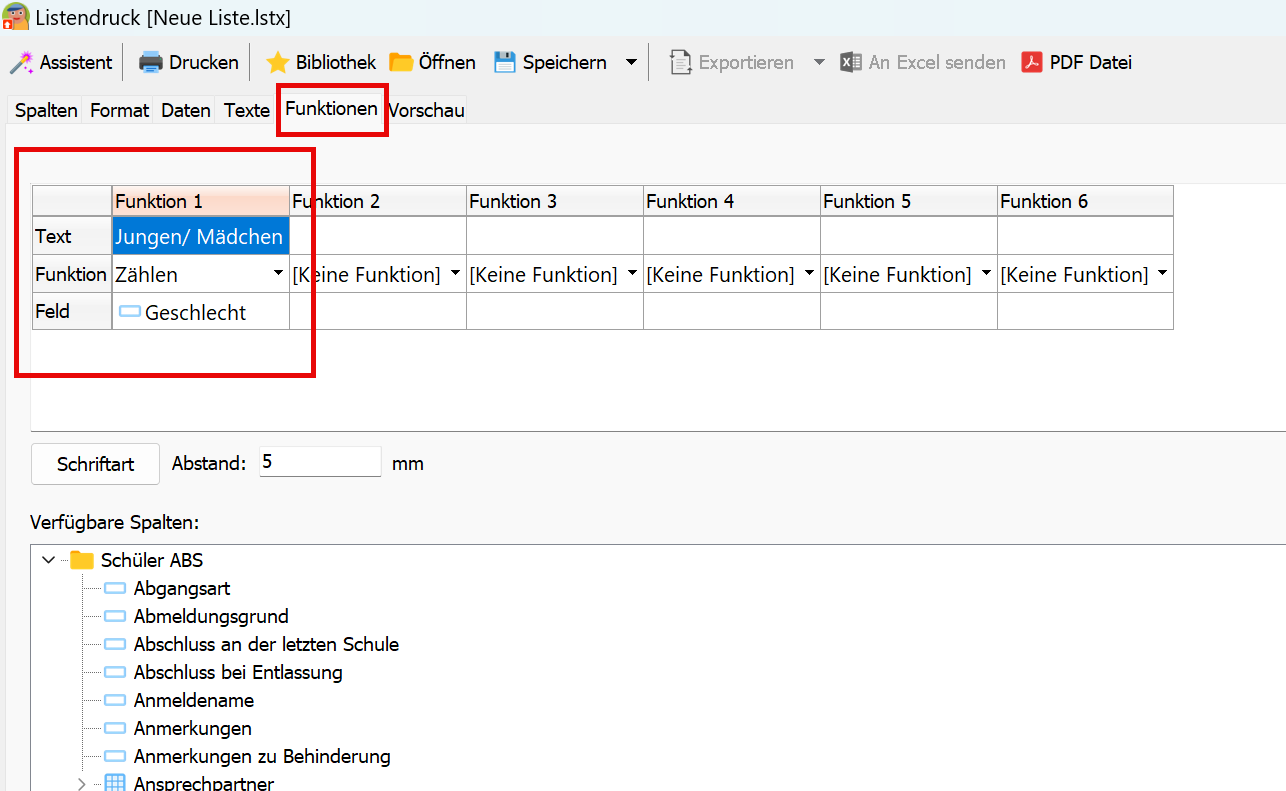Screen dimensions: 1286x791
Task: Click the Text row header
Action: coord(72,237)
